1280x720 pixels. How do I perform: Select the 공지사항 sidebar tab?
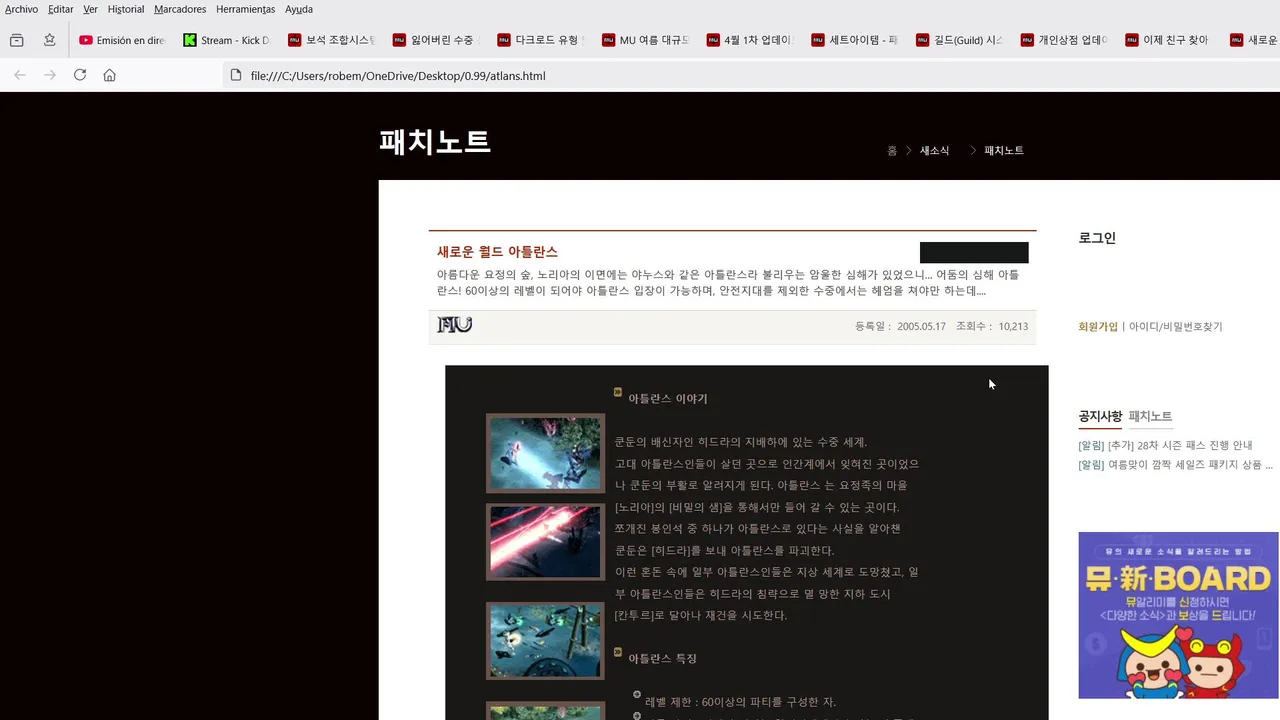(x=1100, y=416)
